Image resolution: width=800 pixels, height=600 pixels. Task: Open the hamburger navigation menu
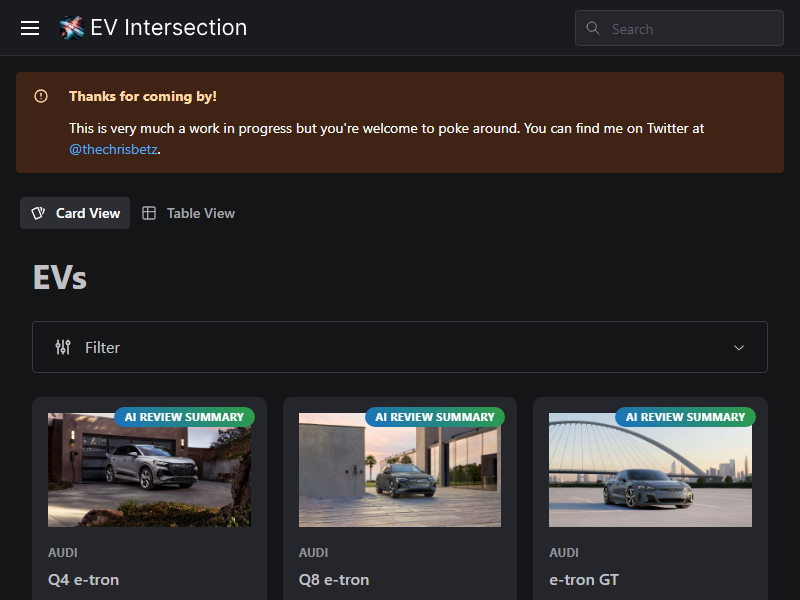(30, 28)
